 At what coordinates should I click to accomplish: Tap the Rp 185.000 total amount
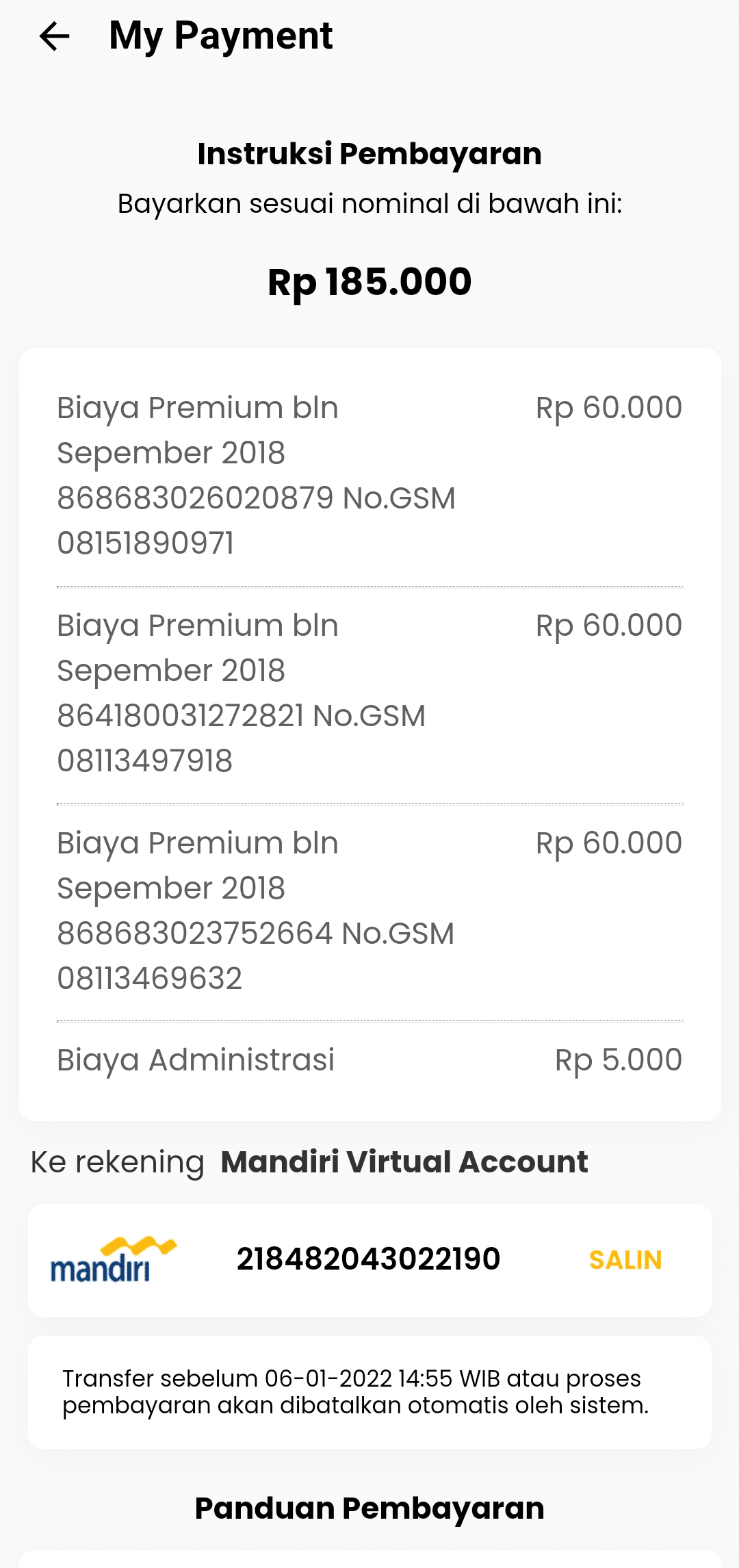tap(369, 282)
